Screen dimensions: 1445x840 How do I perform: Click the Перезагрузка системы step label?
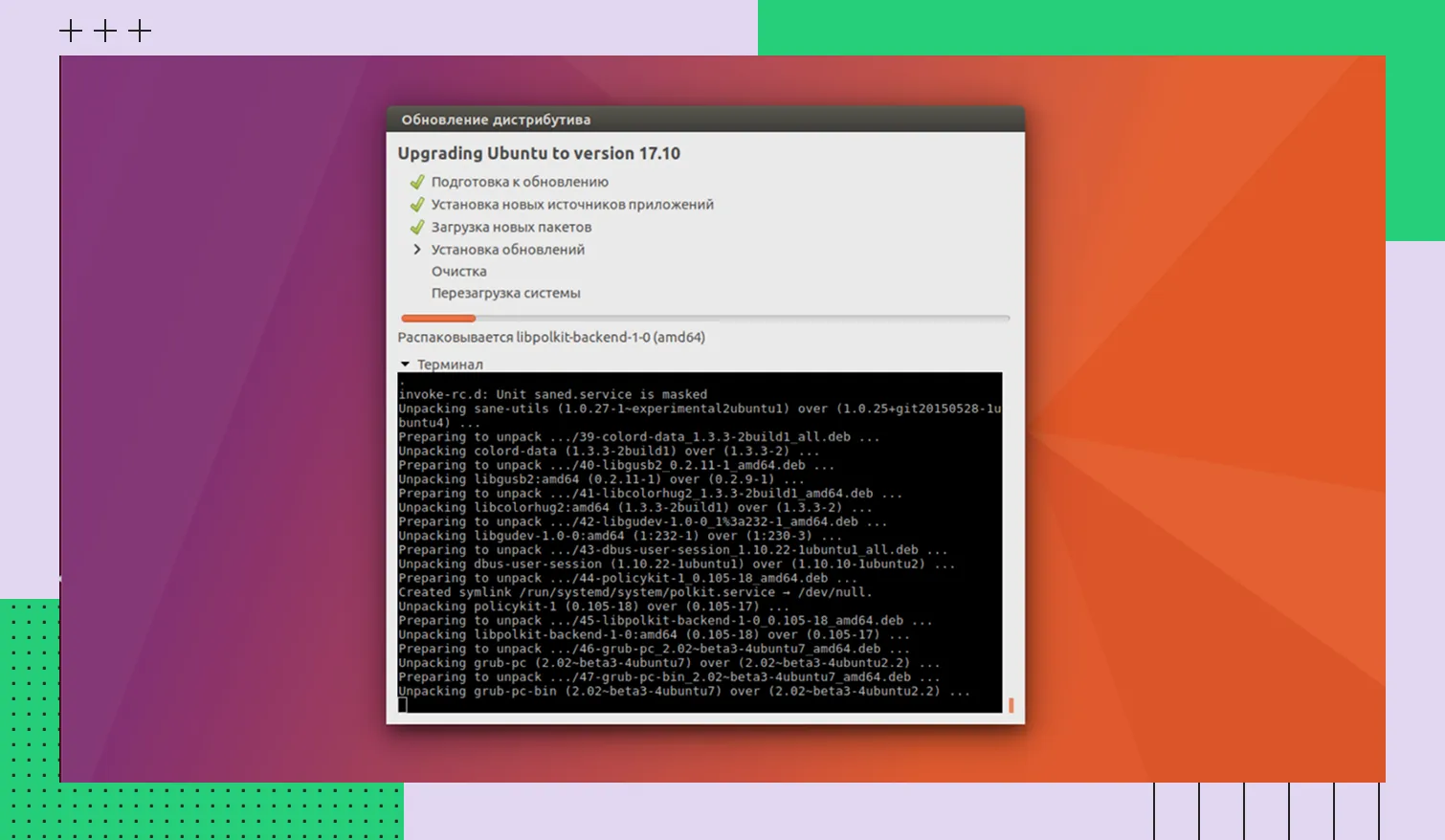click(x=505, y=294)
